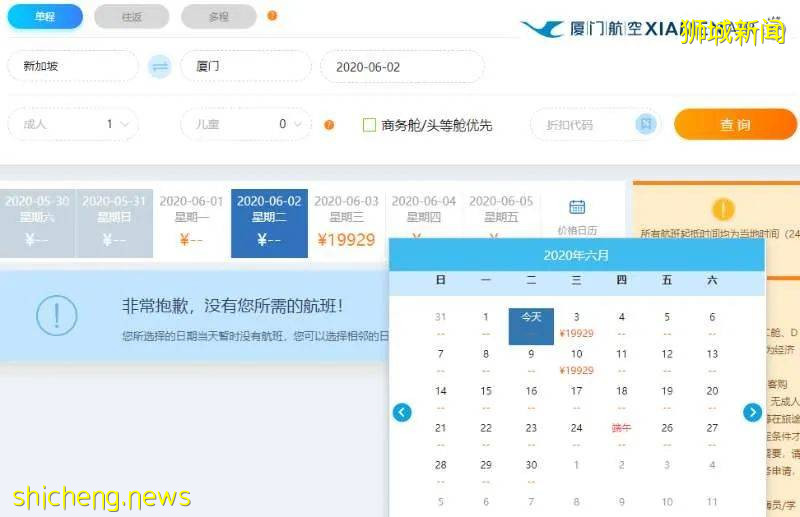This screenshot has height=517, width=800.
Task: Select June 10 in the calendar
Action: coord(576,358)
